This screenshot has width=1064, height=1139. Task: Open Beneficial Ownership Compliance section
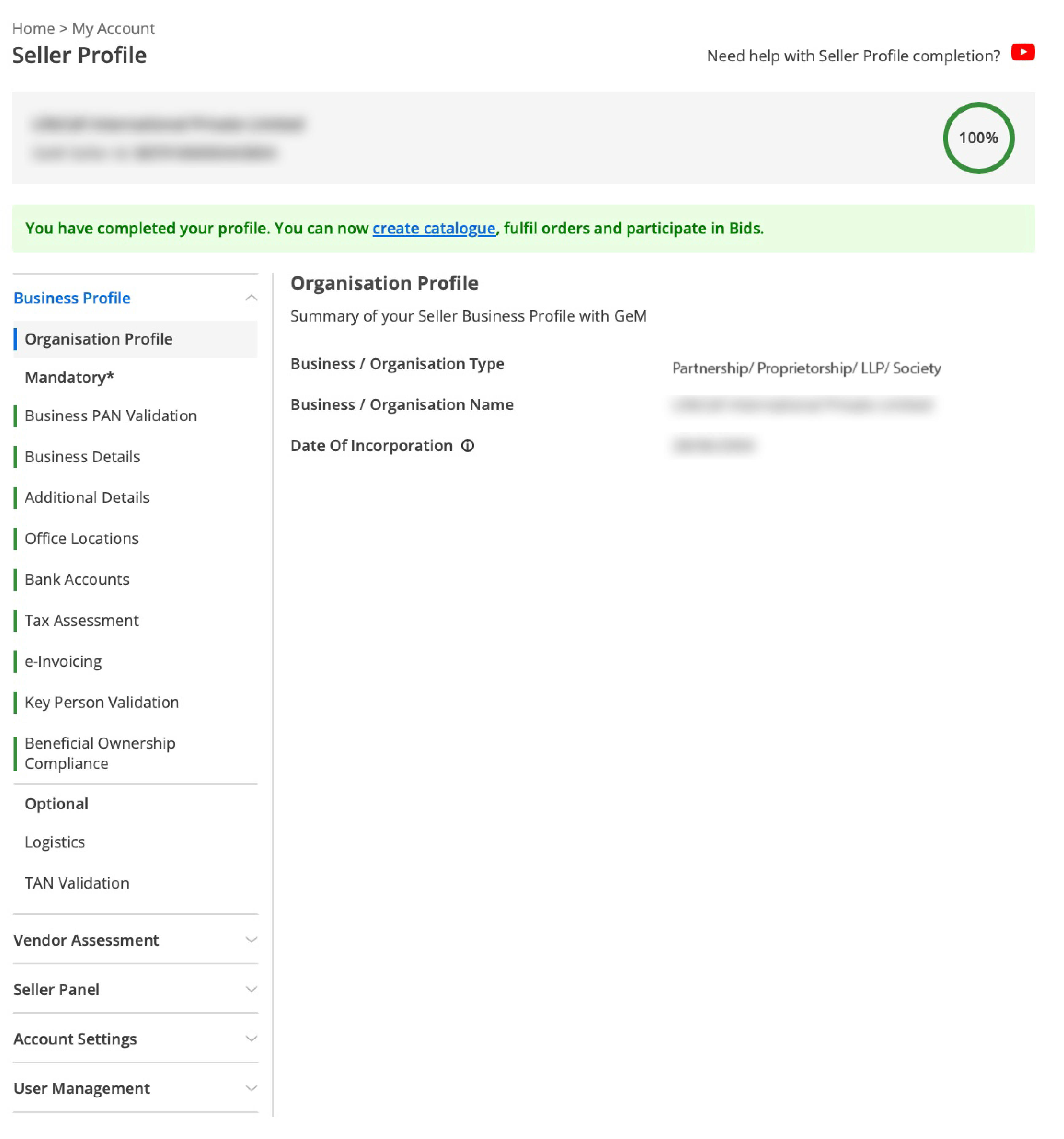100,753
